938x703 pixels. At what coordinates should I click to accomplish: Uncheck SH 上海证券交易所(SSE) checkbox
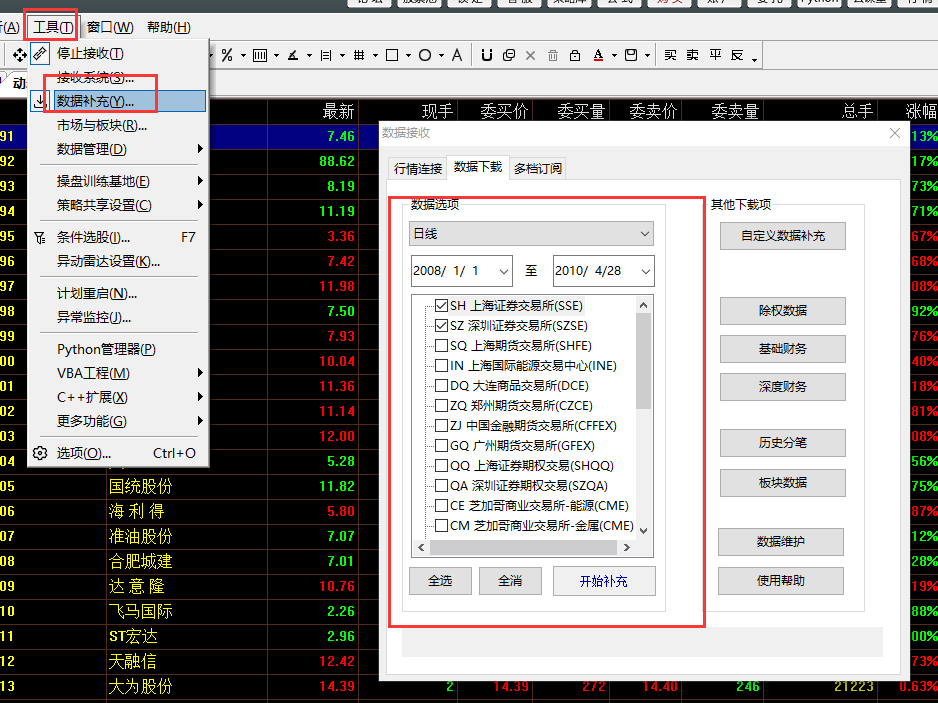pos(442,306)
